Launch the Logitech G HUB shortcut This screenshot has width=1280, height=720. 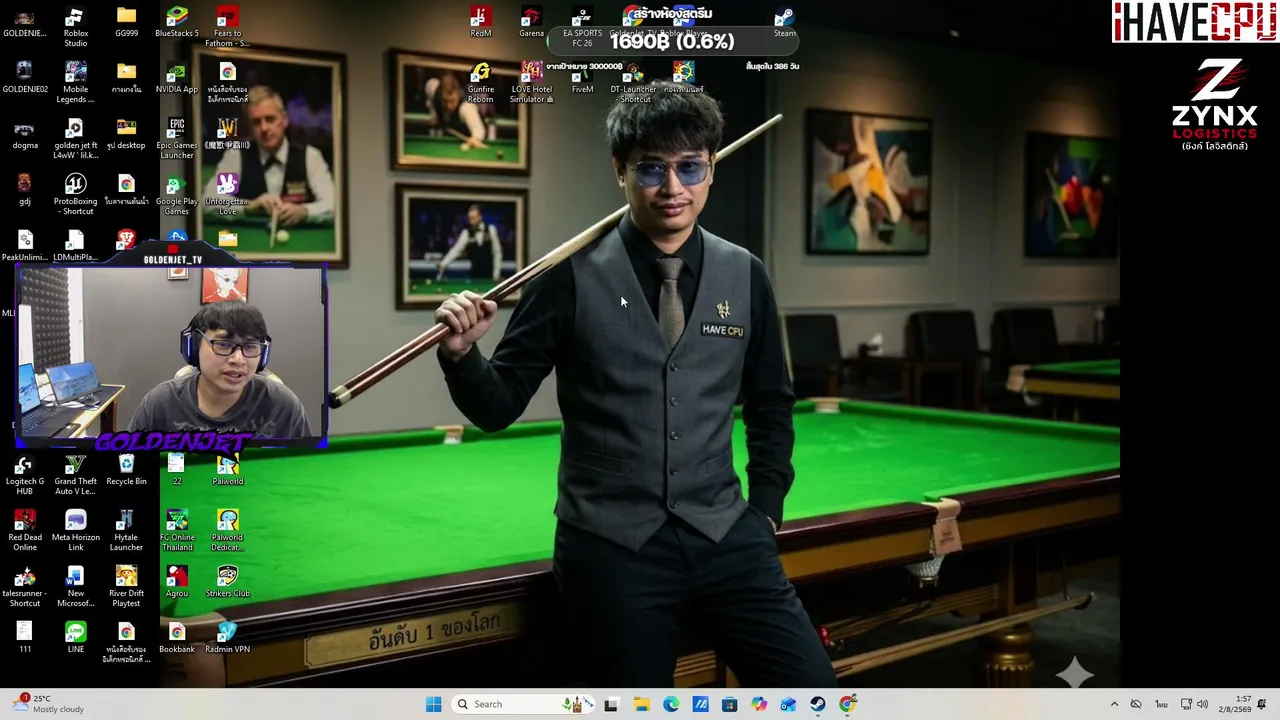25,475
